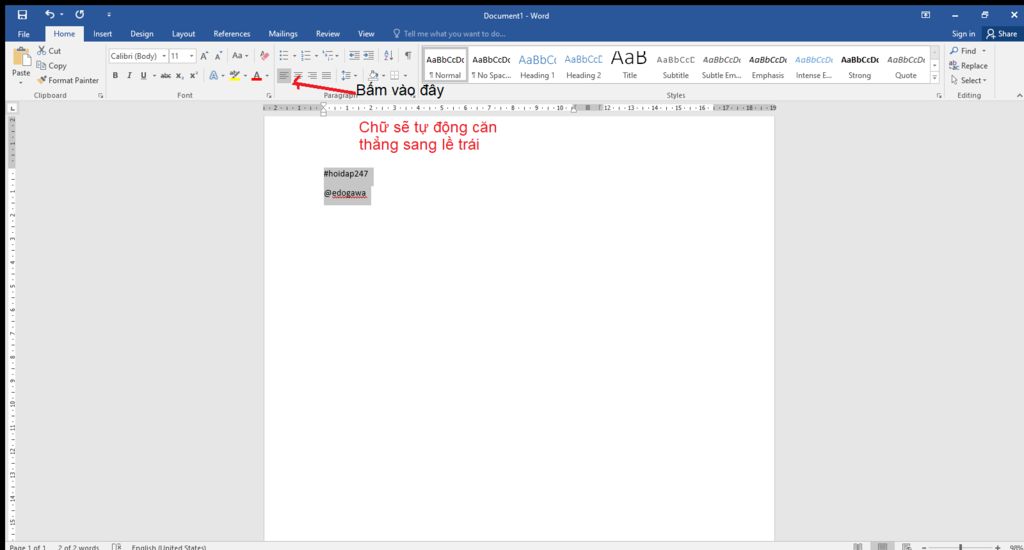Apply the Heading 1 style
This screenshot has width=1024, height=550.
click(537, 65)
